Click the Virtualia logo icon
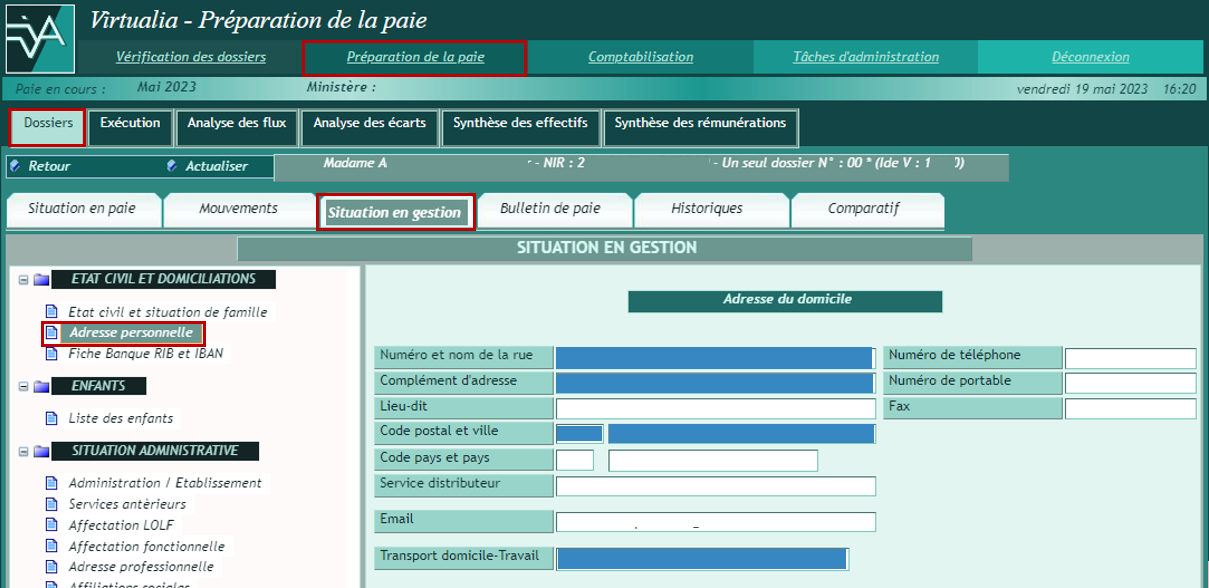The width and height of the screenshot is (1209, 588). tap(39, 38)
